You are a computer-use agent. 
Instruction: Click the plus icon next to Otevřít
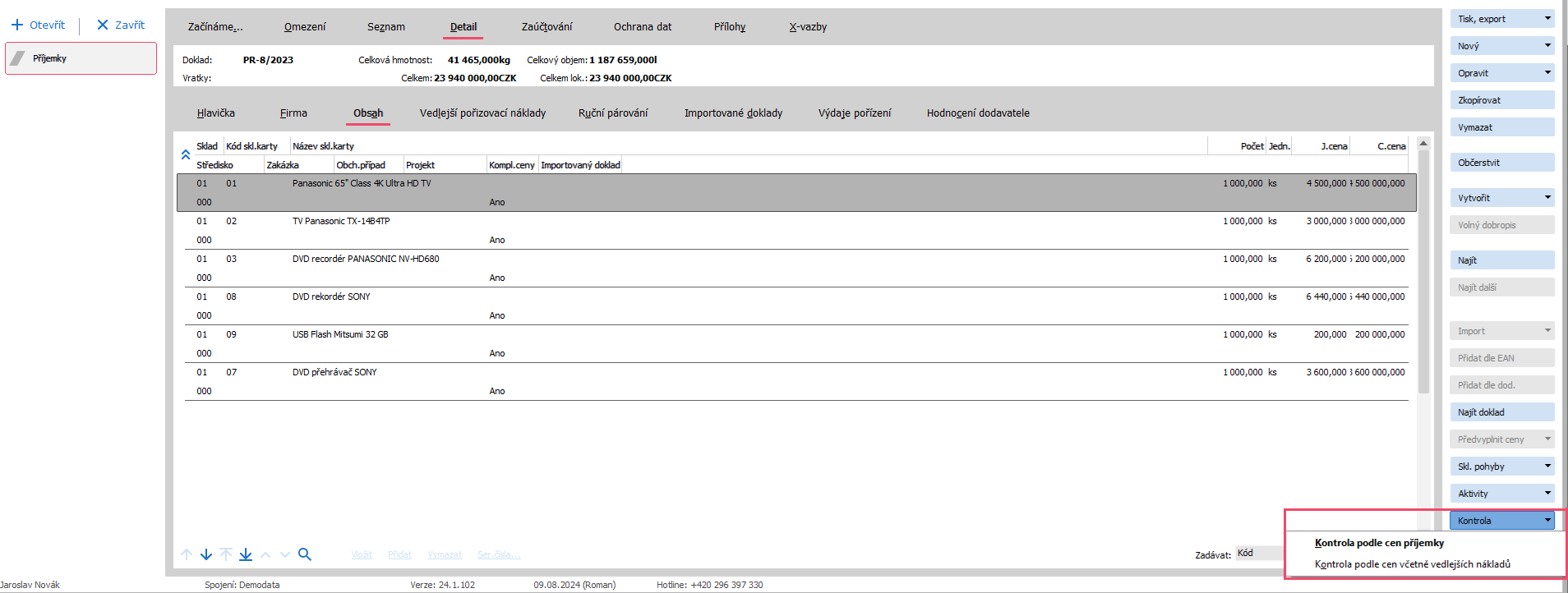click(17, 25)
